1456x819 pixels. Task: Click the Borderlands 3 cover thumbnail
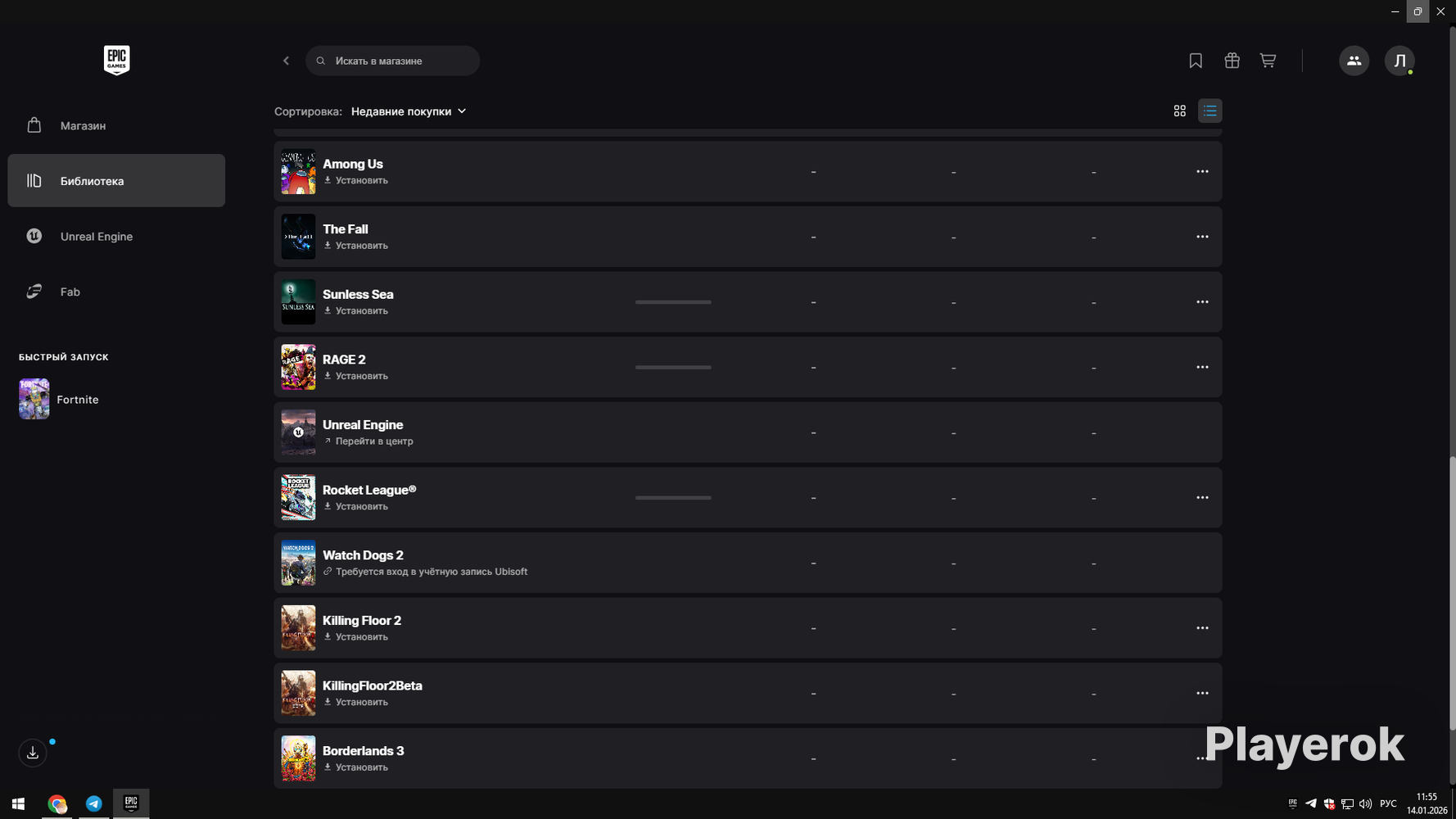298,758
